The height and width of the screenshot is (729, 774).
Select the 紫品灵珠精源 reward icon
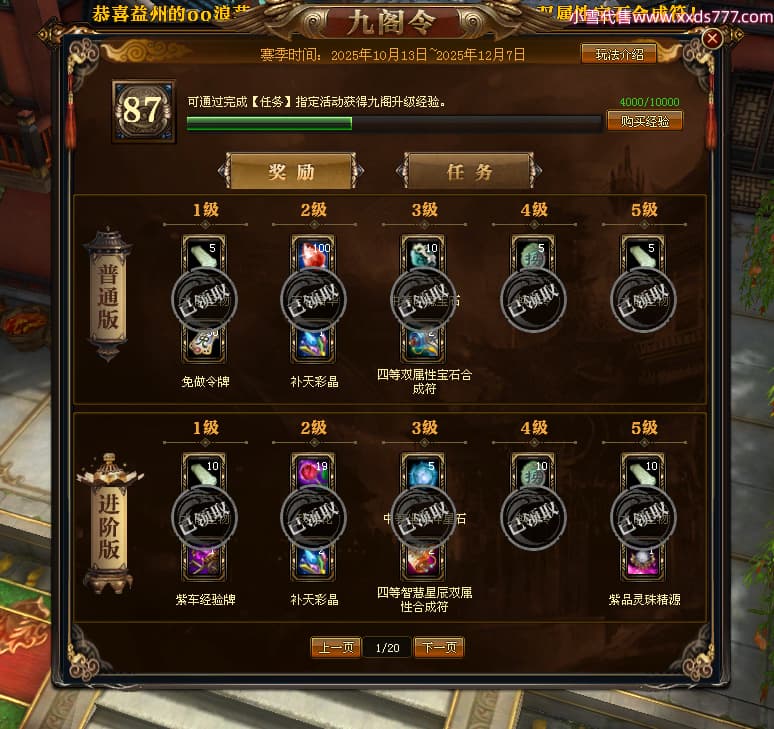643,562
